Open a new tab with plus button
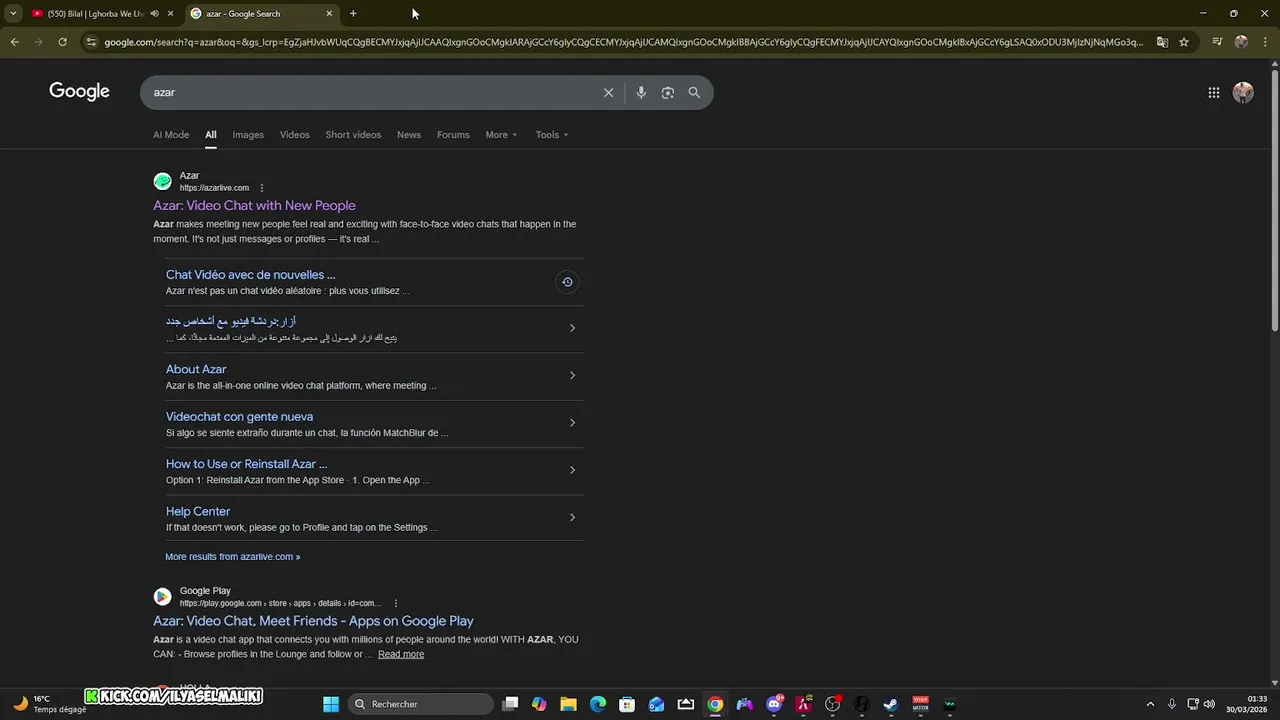The height and width of the screenshot is (720, 1280). (x=353, y=13)
